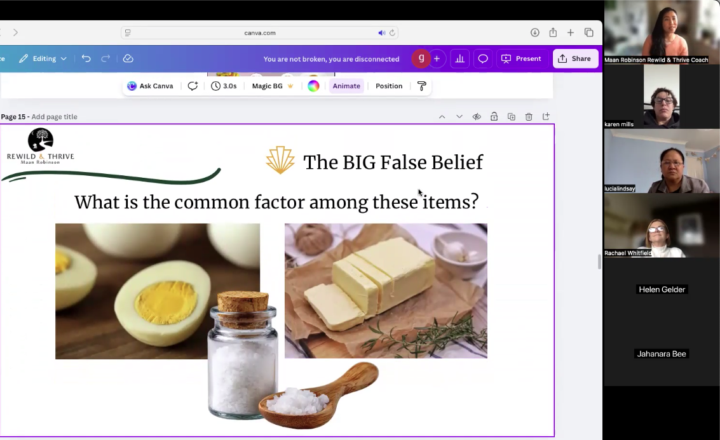This screenshot has width=720, height=440.
Task: Click the Share button
Action: coord(575,59)
